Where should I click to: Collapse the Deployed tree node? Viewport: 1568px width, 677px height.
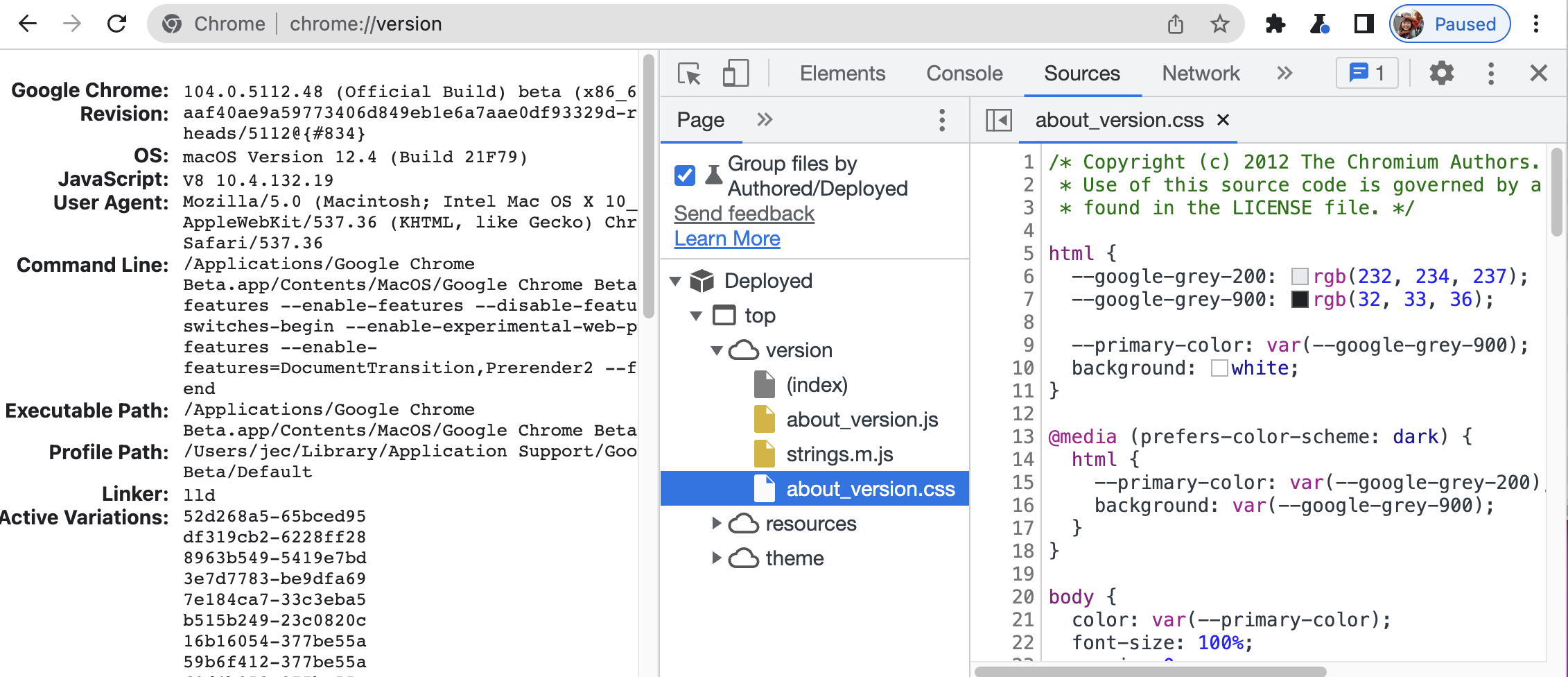click(x=675, y=281)
